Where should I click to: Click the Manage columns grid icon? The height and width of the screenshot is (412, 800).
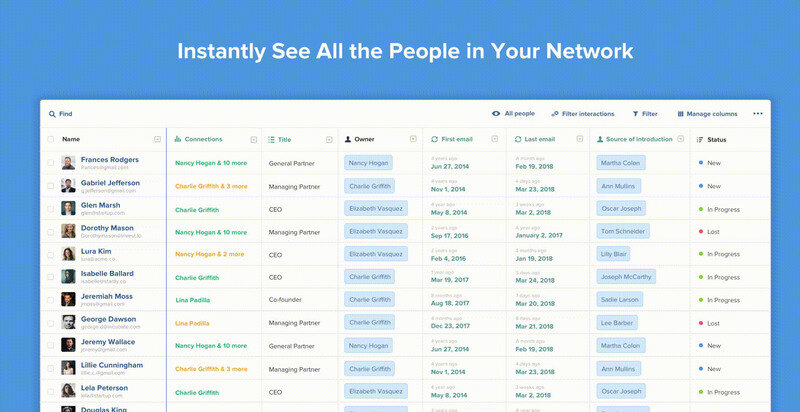681,114
